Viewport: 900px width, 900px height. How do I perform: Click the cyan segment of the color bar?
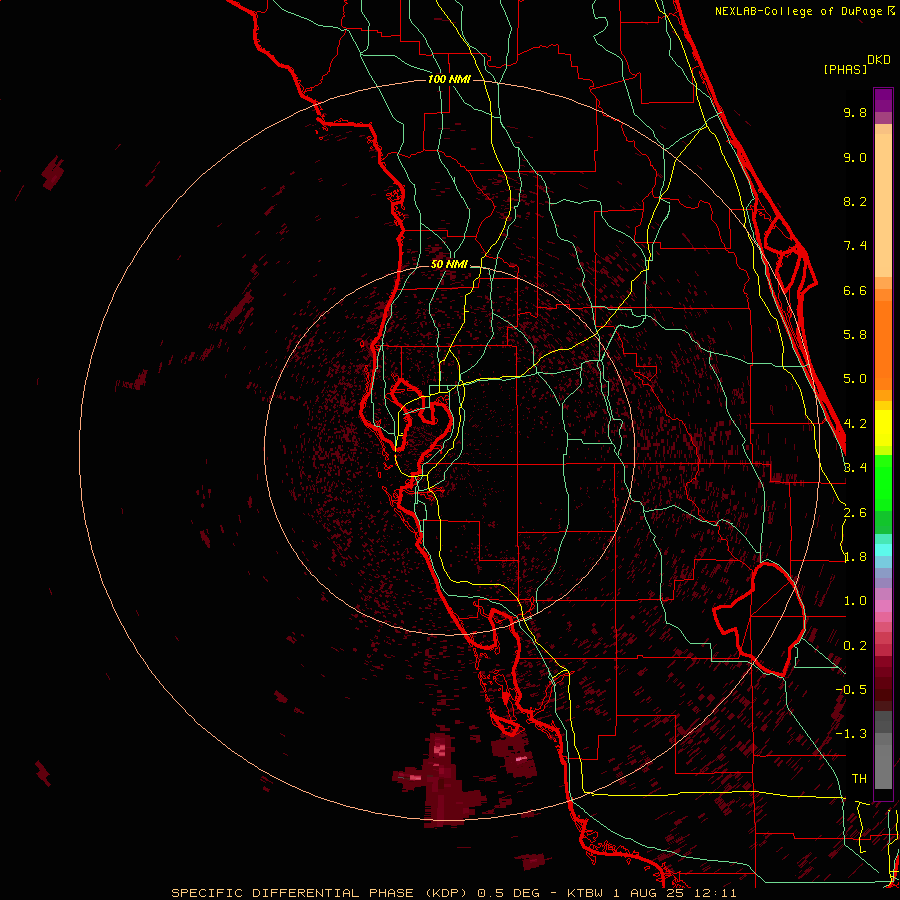point(883,549)
